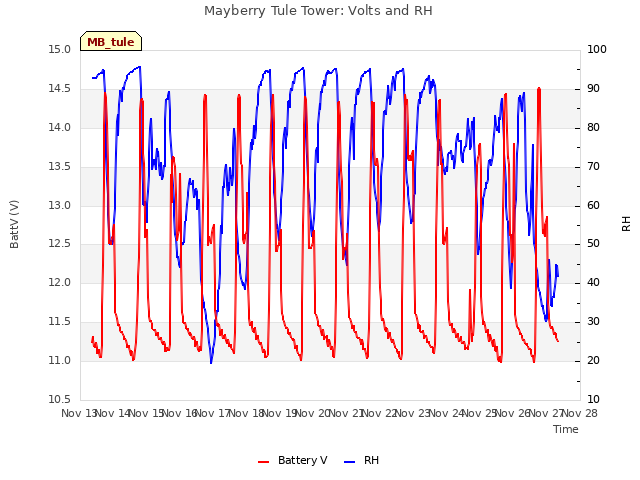Click the chart title Mayberry Tule Tower
The width and height of the screenshot is (640, 480).
pos(318,11)
